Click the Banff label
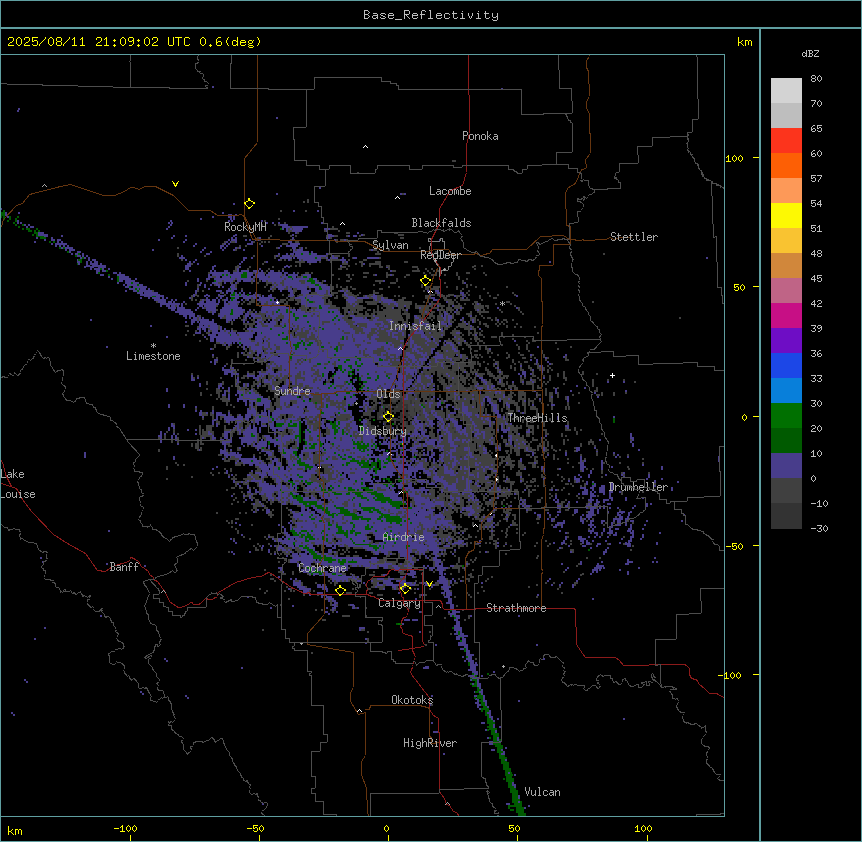Viewport: 862px width, 842px height. pyautogui.click(x=124, y=567)
